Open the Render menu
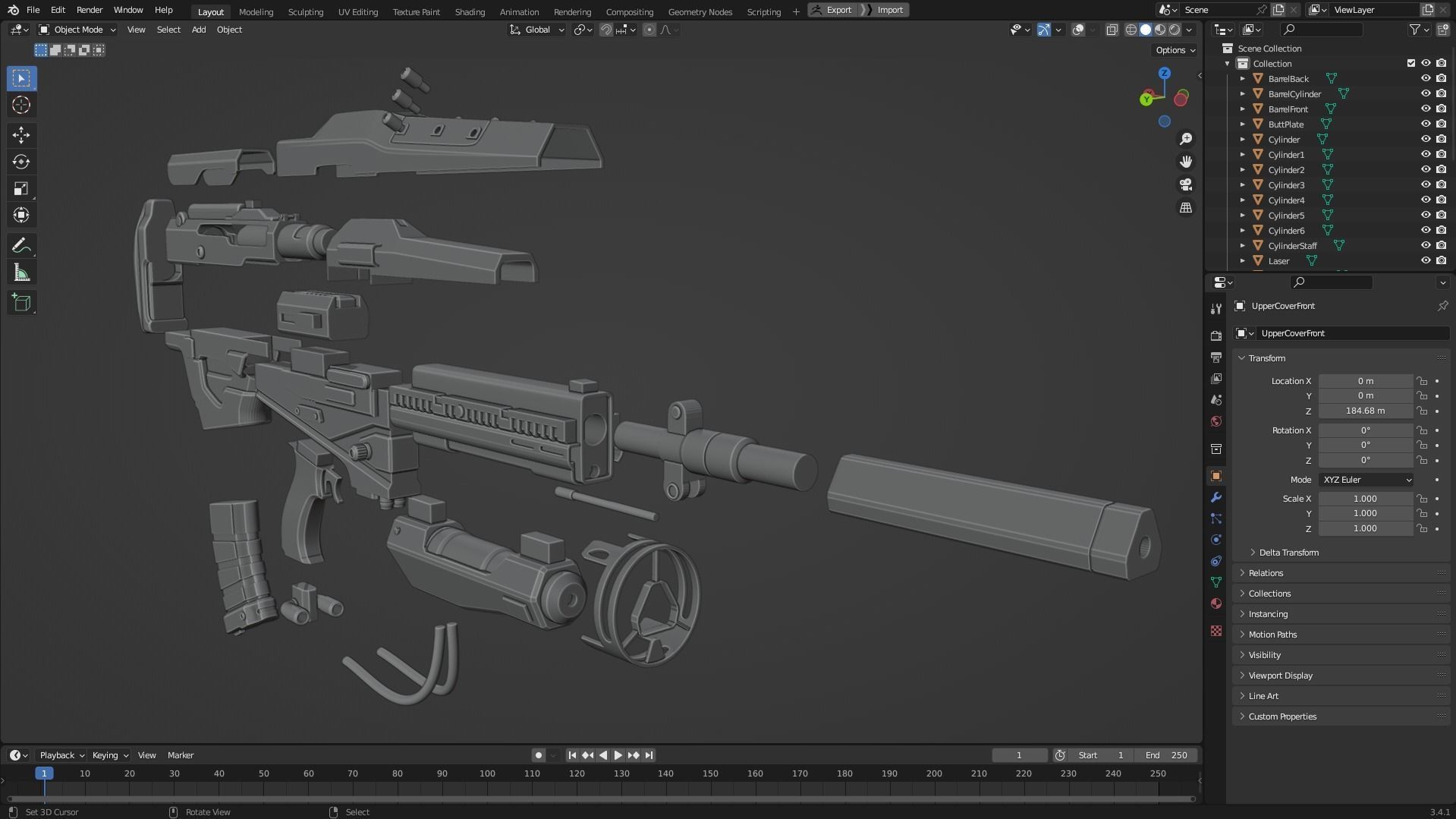 click(90, 10)
